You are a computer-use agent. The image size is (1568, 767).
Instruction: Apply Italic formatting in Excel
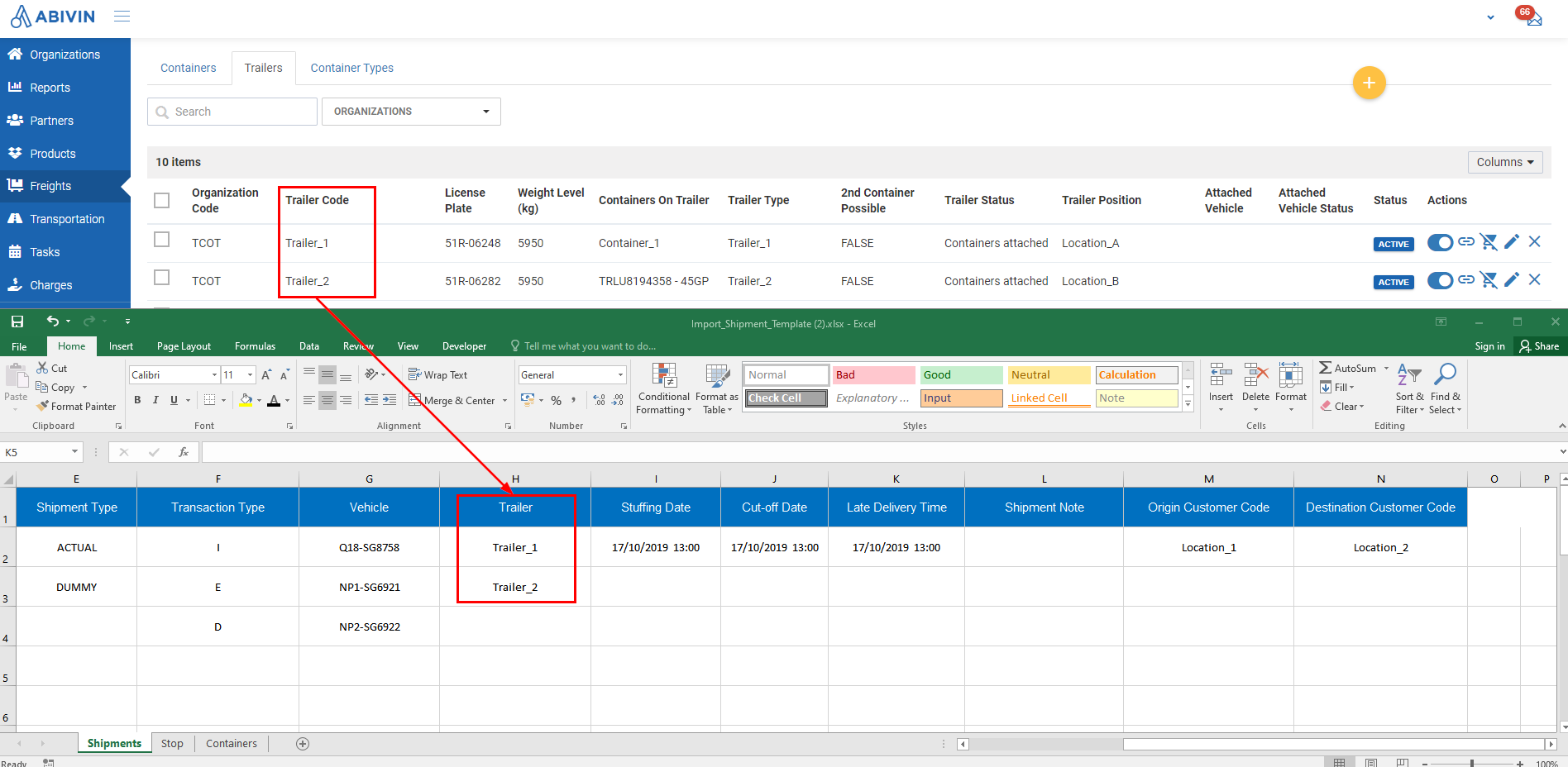coord(155,400)
